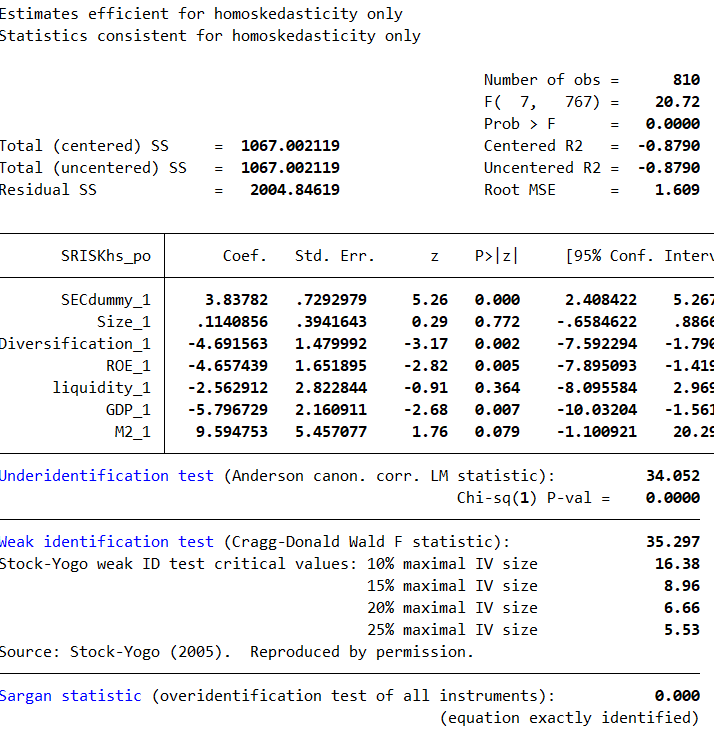
Task: Select 25% maximal IV size value 5.53
Action: pos(682,630)
